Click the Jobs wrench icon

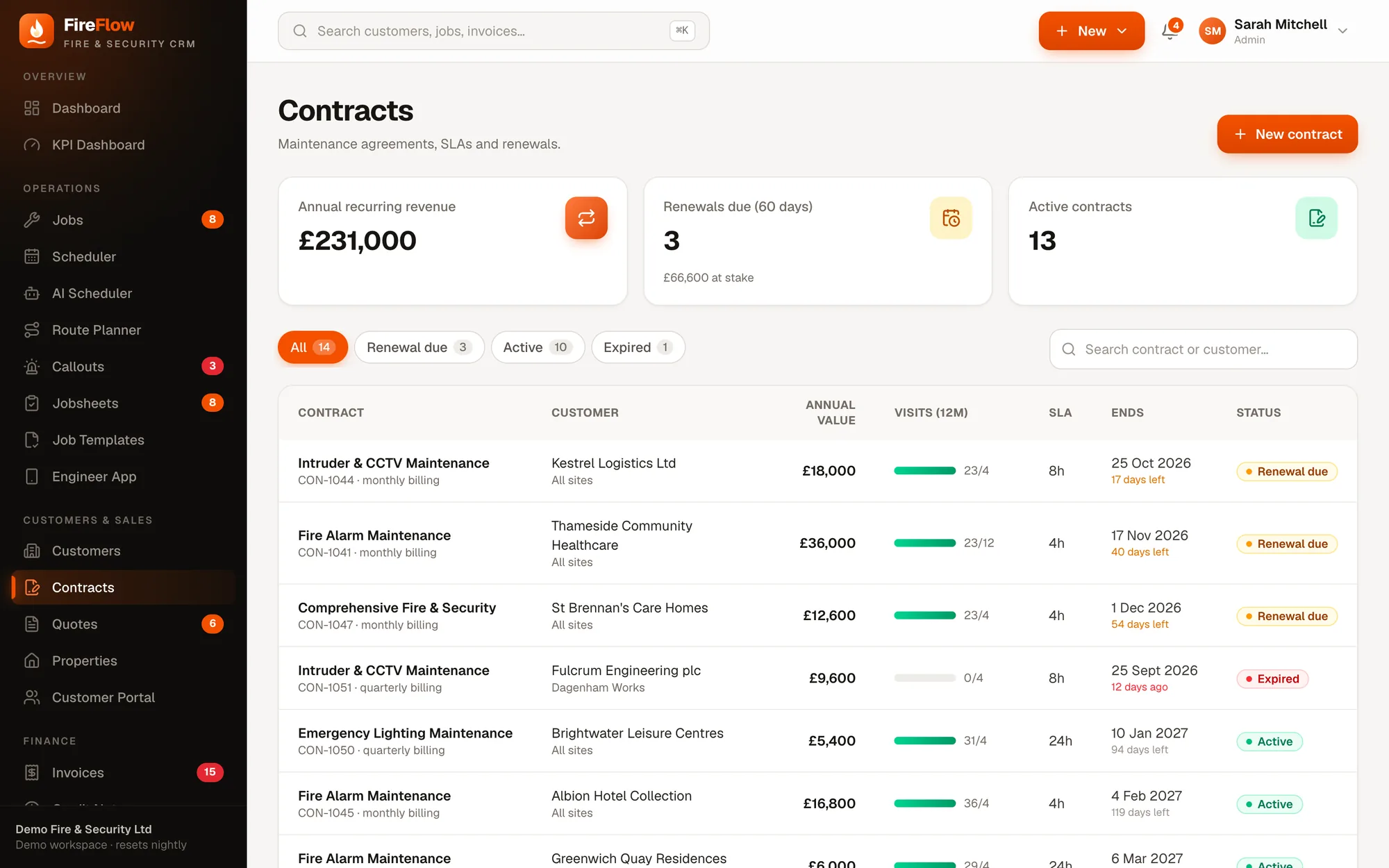pos(32,220)
